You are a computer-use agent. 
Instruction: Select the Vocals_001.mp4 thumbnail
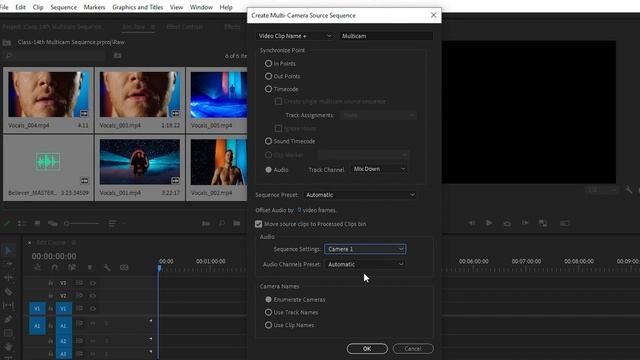(x=140, y=162)
